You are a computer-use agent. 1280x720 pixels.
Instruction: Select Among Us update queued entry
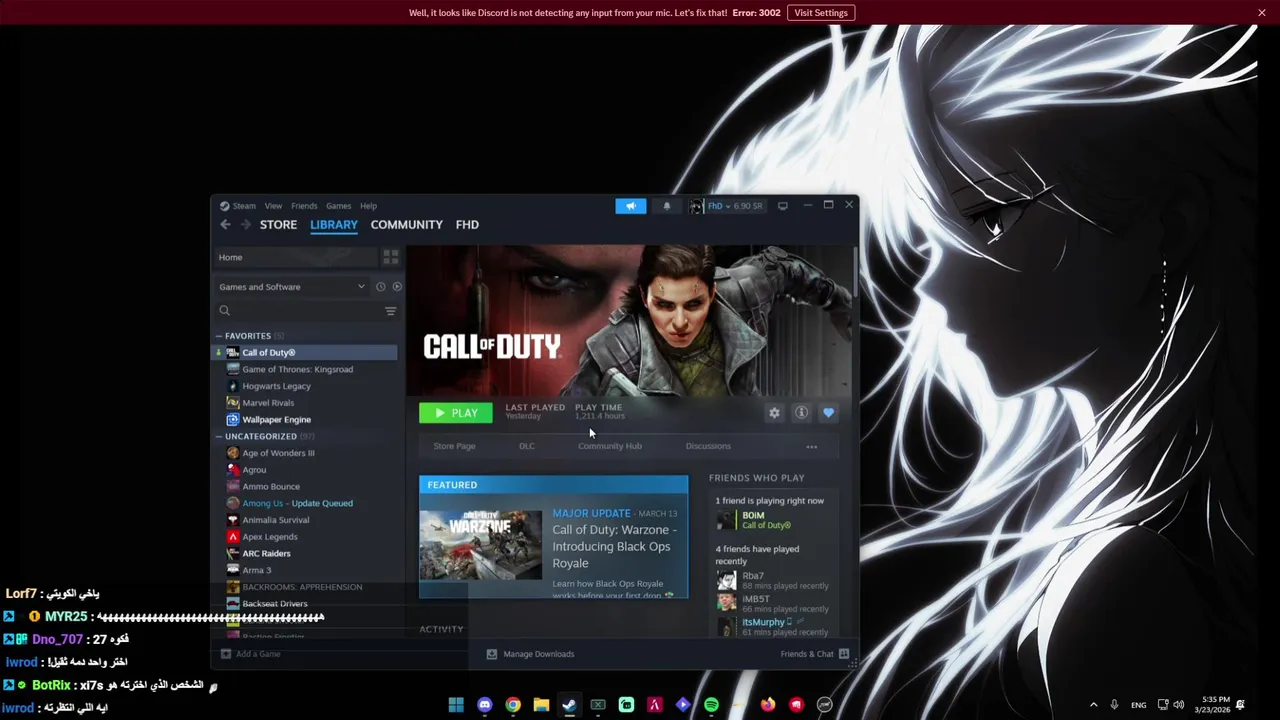click(x=297, y=504)
